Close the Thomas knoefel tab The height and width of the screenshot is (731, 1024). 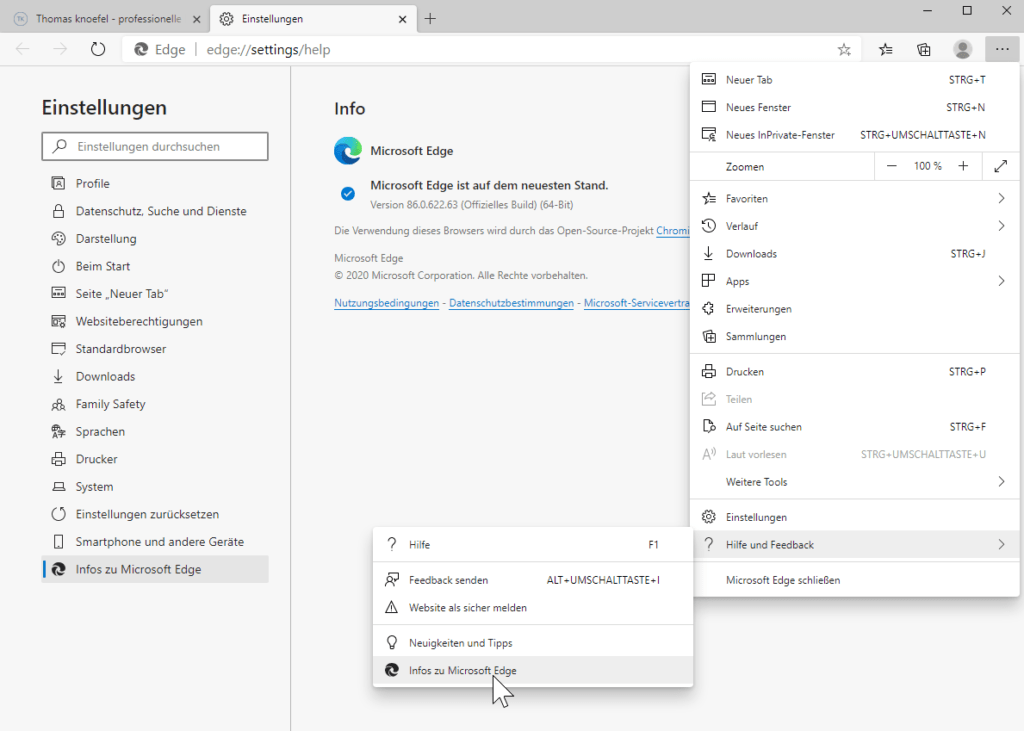click(x=197, y=20)
